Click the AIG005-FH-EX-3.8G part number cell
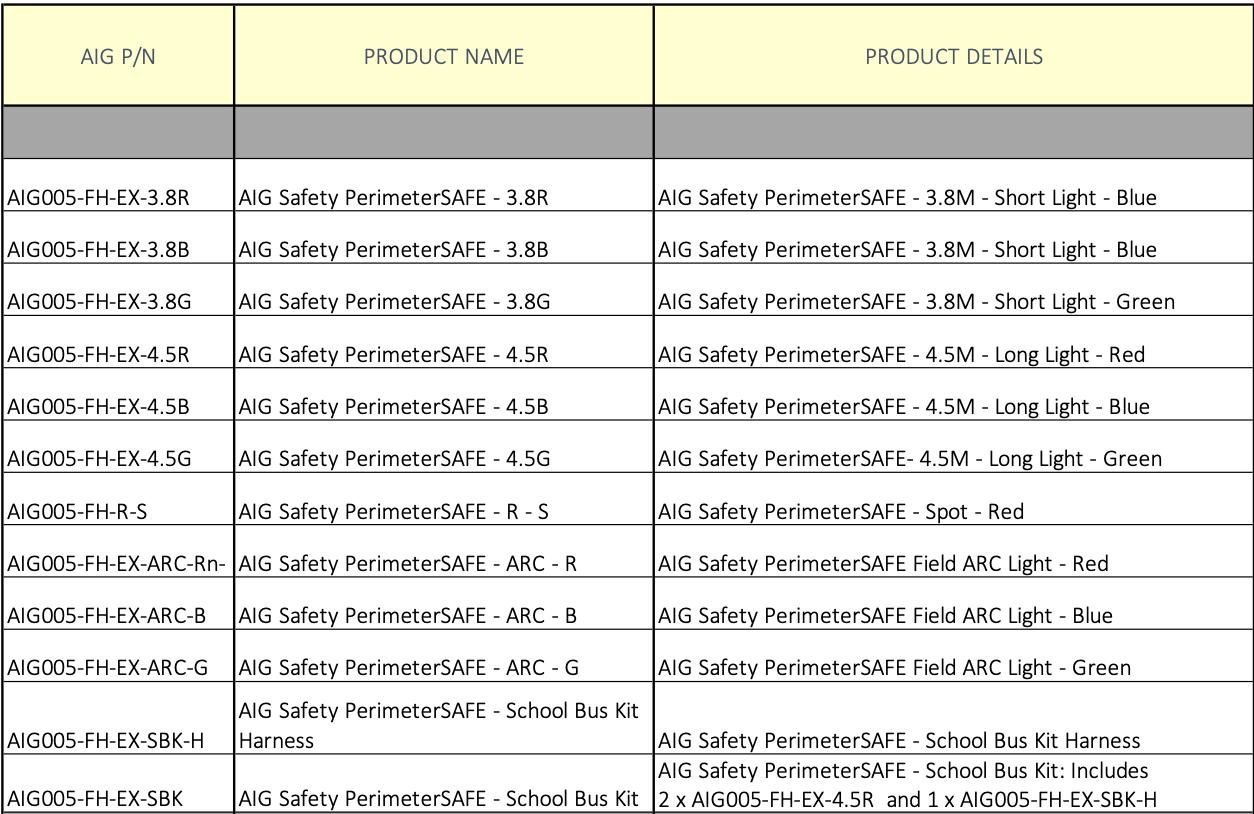 99,301
